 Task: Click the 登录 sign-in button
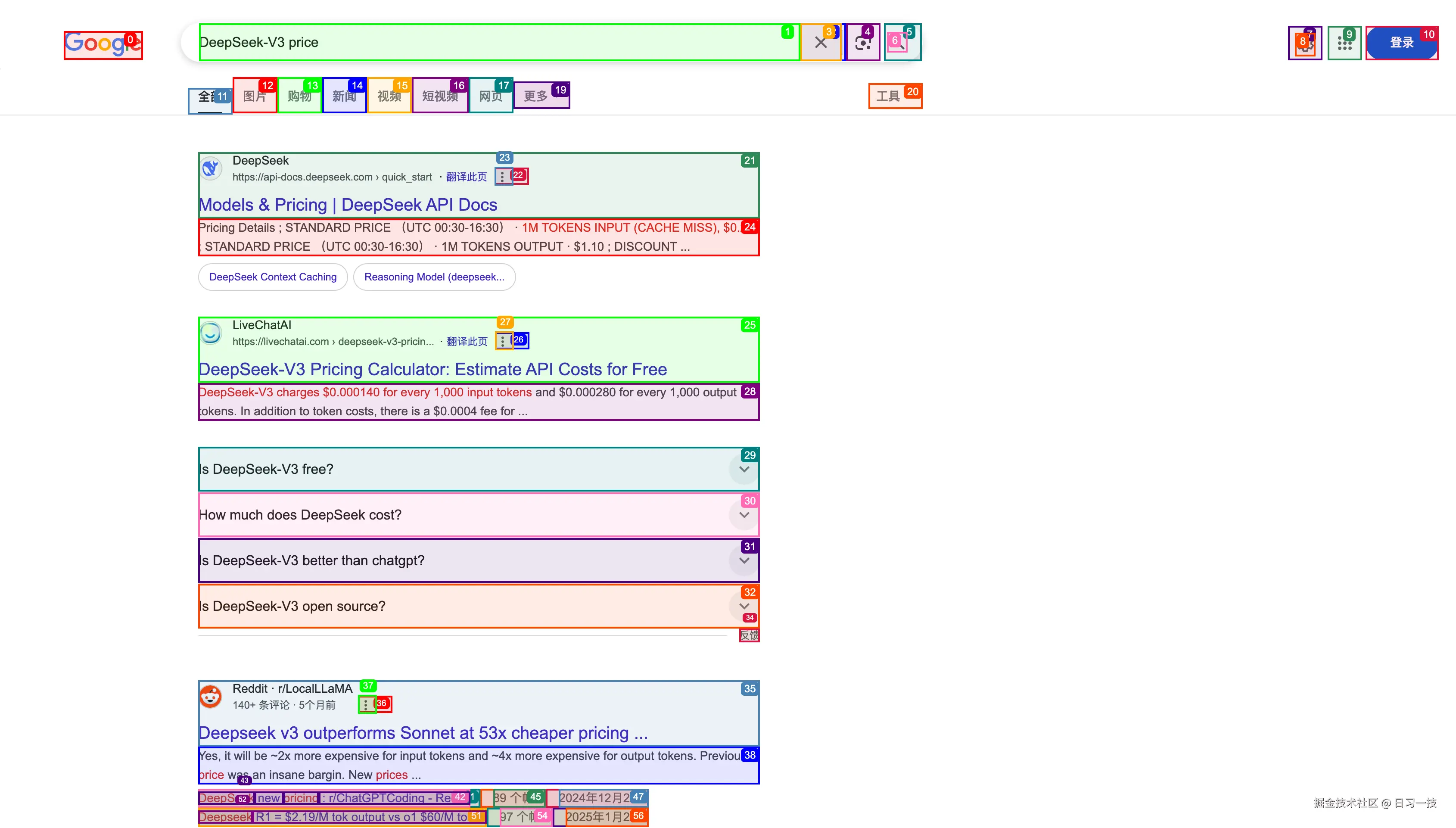1401,43
